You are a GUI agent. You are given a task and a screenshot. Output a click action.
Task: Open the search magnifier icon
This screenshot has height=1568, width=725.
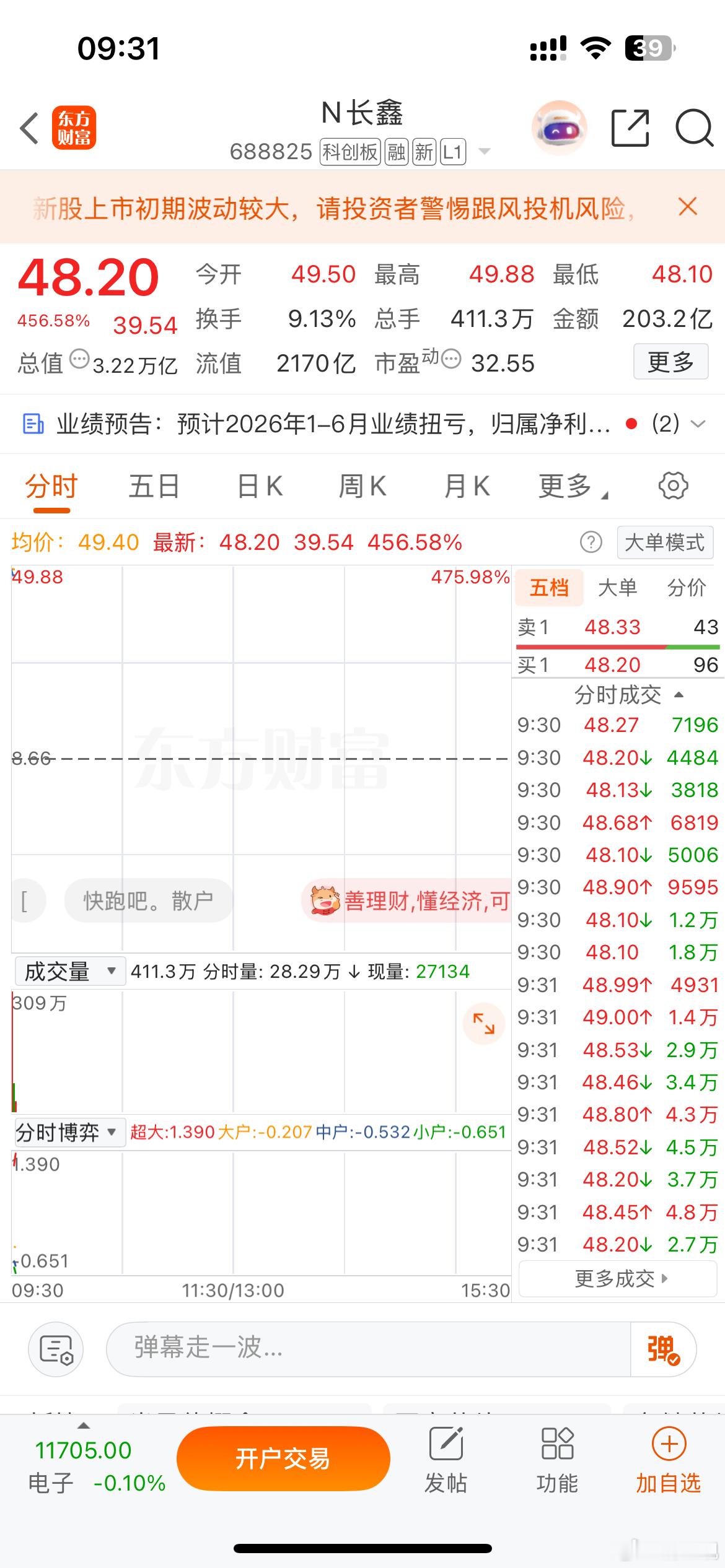[x=695, y=128]
